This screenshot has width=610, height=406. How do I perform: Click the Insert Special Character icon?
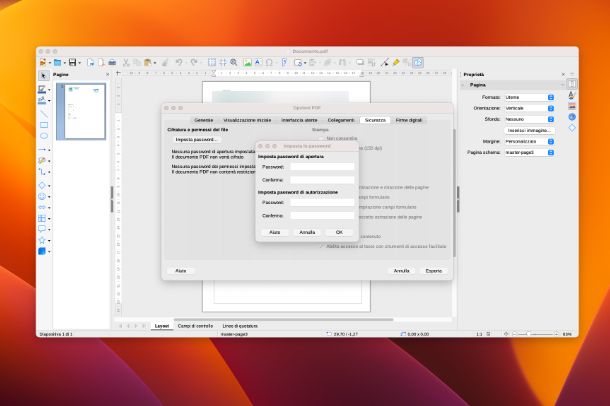point(269,62)
